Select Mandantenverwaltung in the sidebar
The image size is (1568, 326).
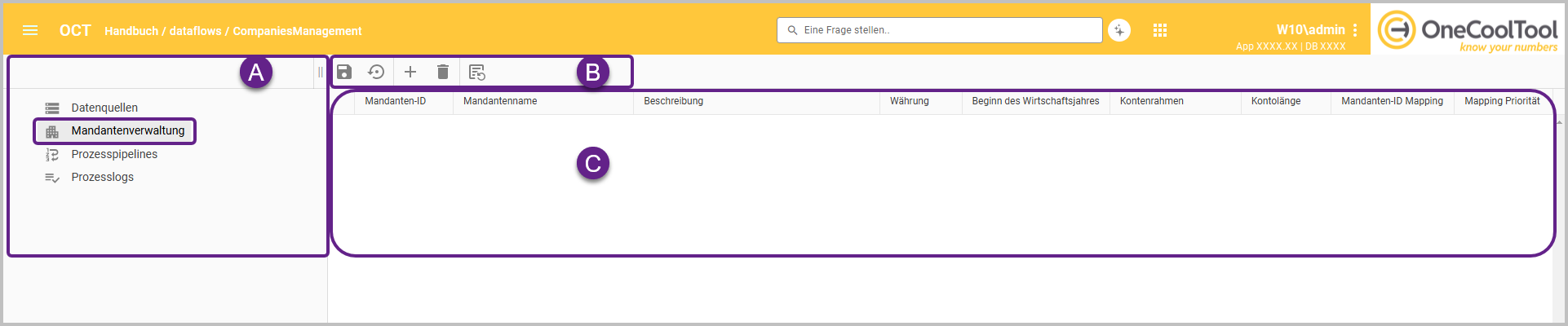(x=127, y=130)
